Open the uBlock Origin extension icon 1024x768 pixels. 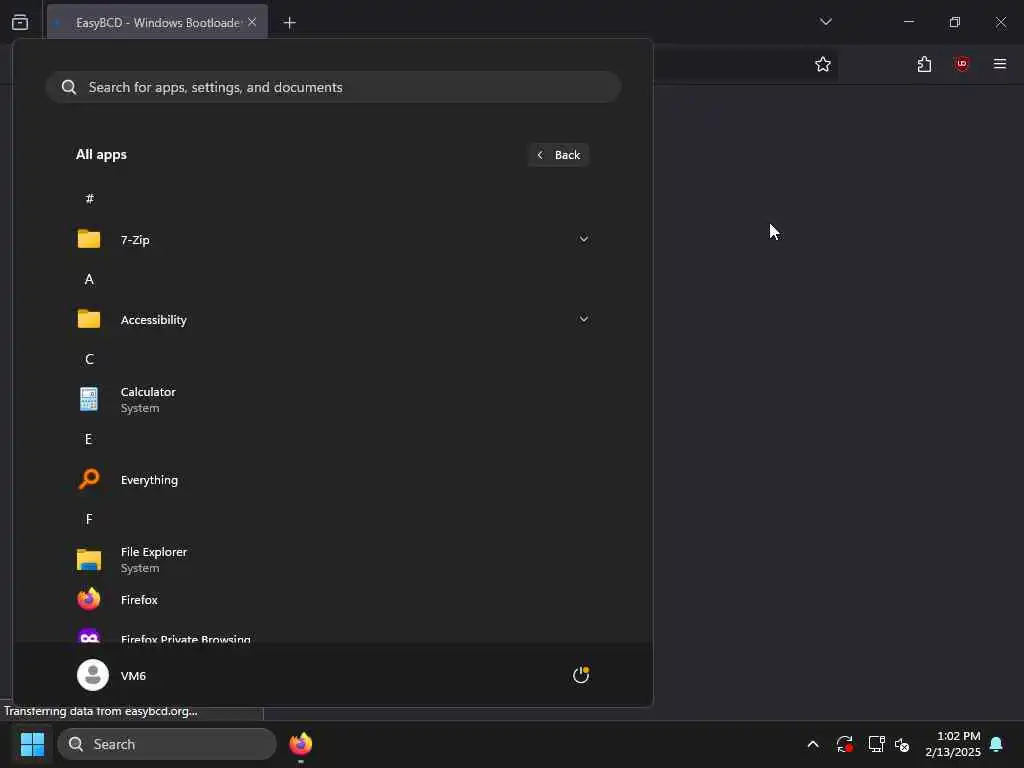962,64
